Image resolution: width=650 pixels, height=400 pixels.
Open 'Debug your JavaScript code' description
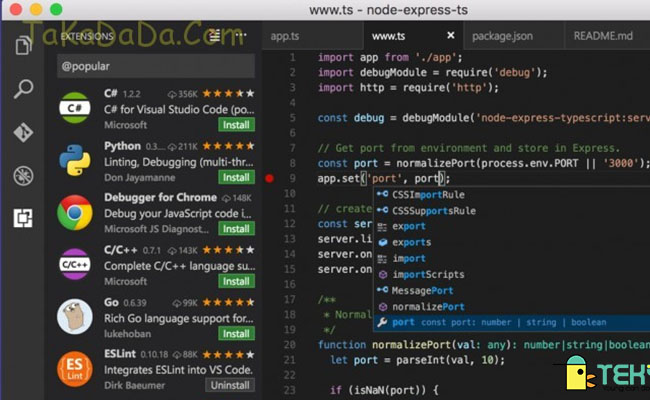coord(178,213)
